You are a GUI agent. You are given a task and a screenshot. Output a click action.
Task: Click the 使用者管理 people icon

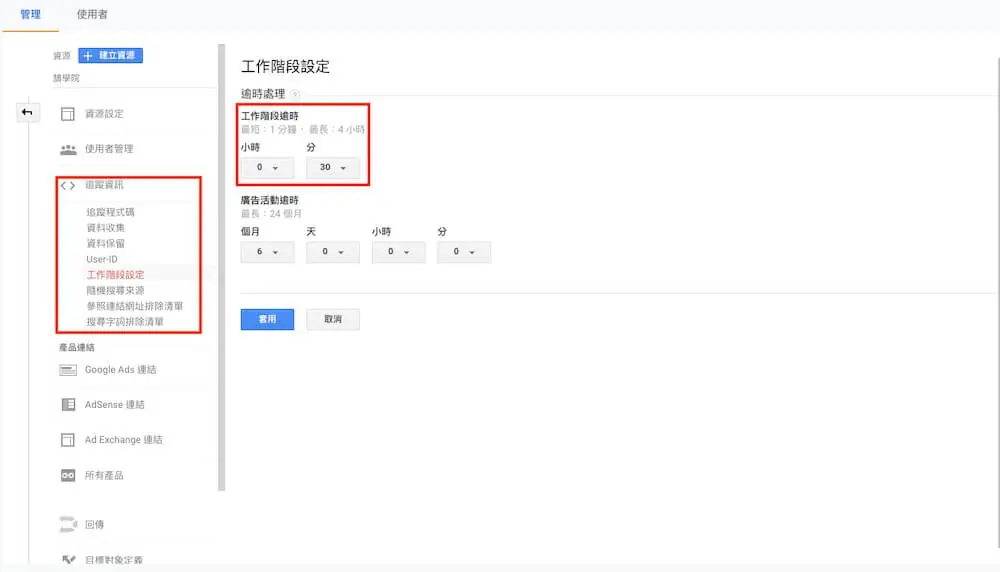pyautogui.click(x=68, y=149)
